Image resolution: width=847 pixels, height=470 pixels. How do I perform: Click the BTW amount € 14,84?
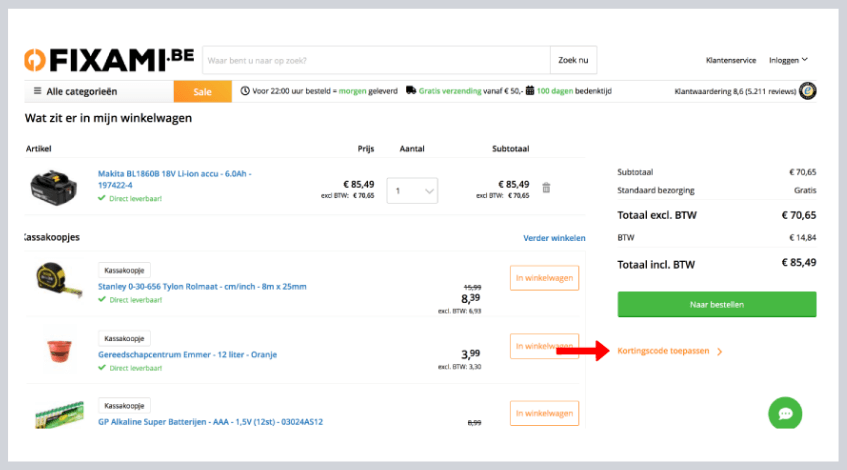pyautogui.click(x=803, y=238)
